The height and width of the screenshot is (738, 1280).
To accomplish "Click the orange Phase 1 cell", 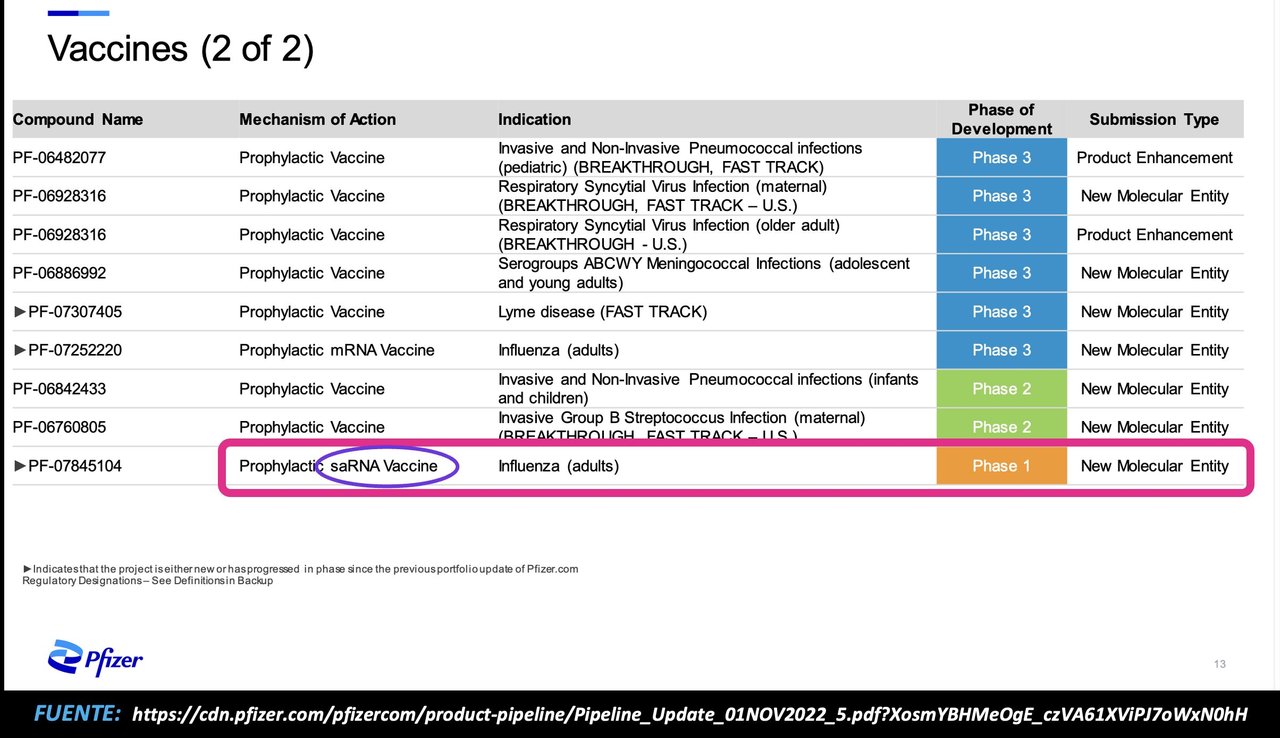I will tap(1001, 466).
